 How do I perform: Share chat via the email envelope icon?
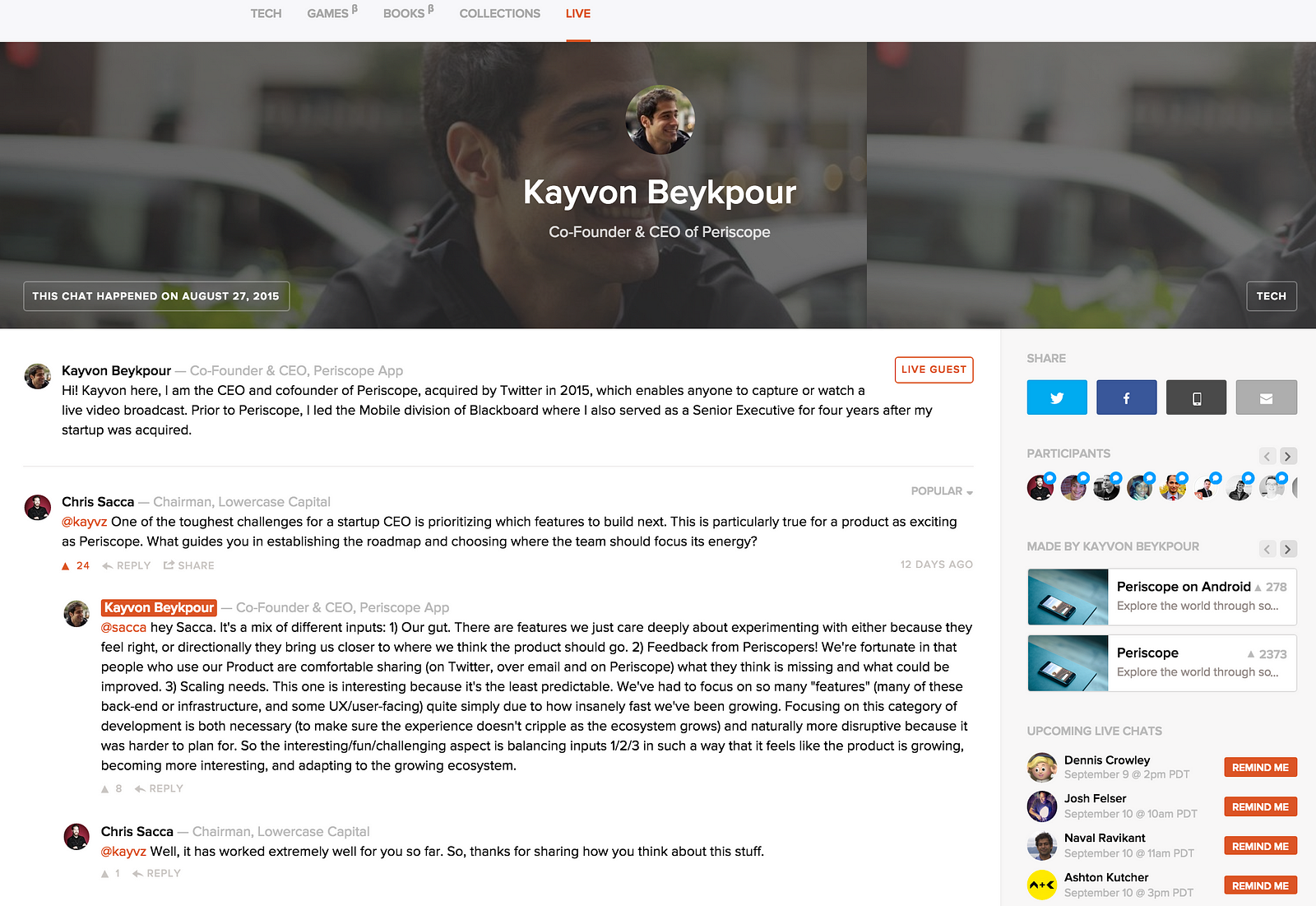pyautogui.click(x=1267, y=397)
